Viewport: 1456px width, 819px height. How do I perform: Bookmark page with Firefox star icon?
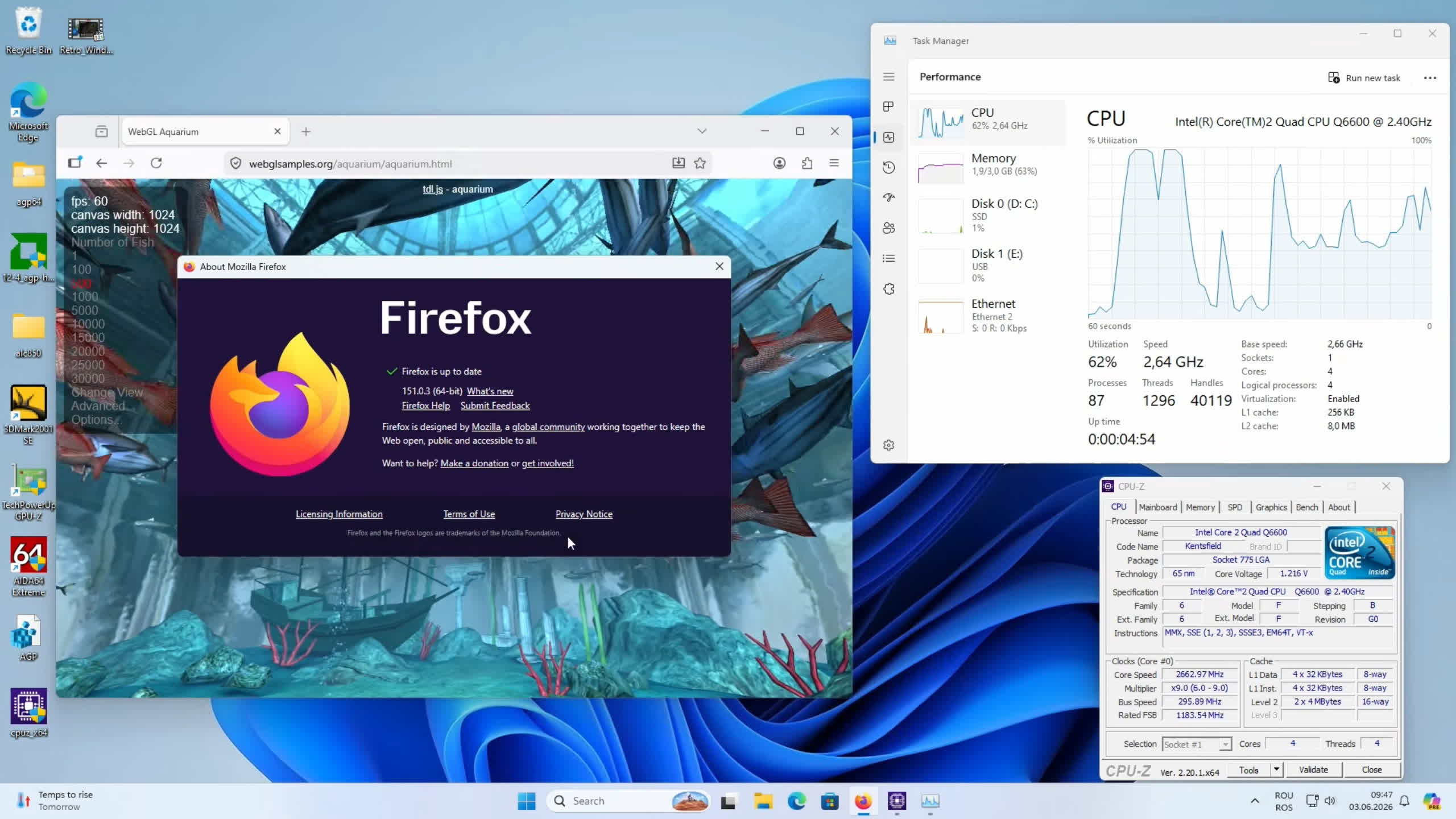point(700,164)
